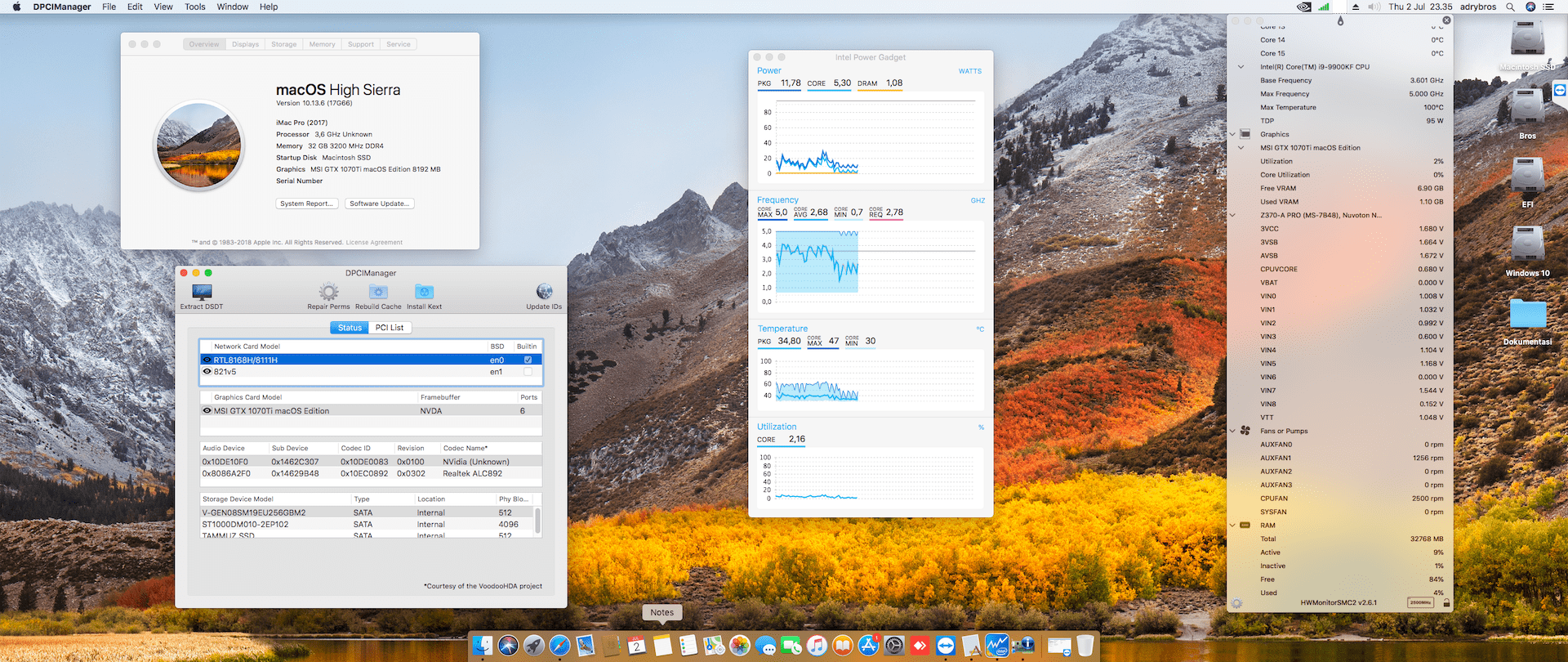Open the Trash in the Dock
This screenshot has height=662, width=1568.
[x=1085, y=646]
